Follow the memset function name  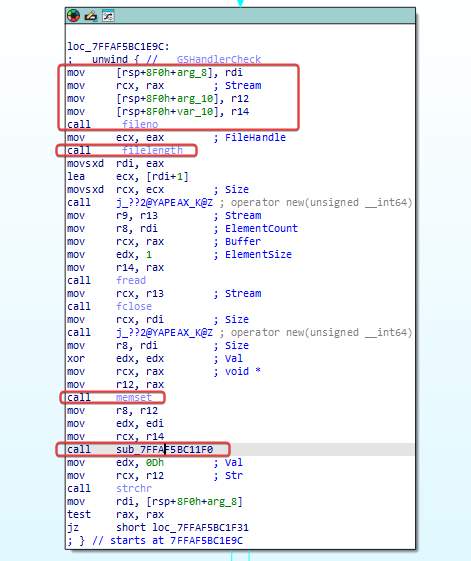point(134,397)
